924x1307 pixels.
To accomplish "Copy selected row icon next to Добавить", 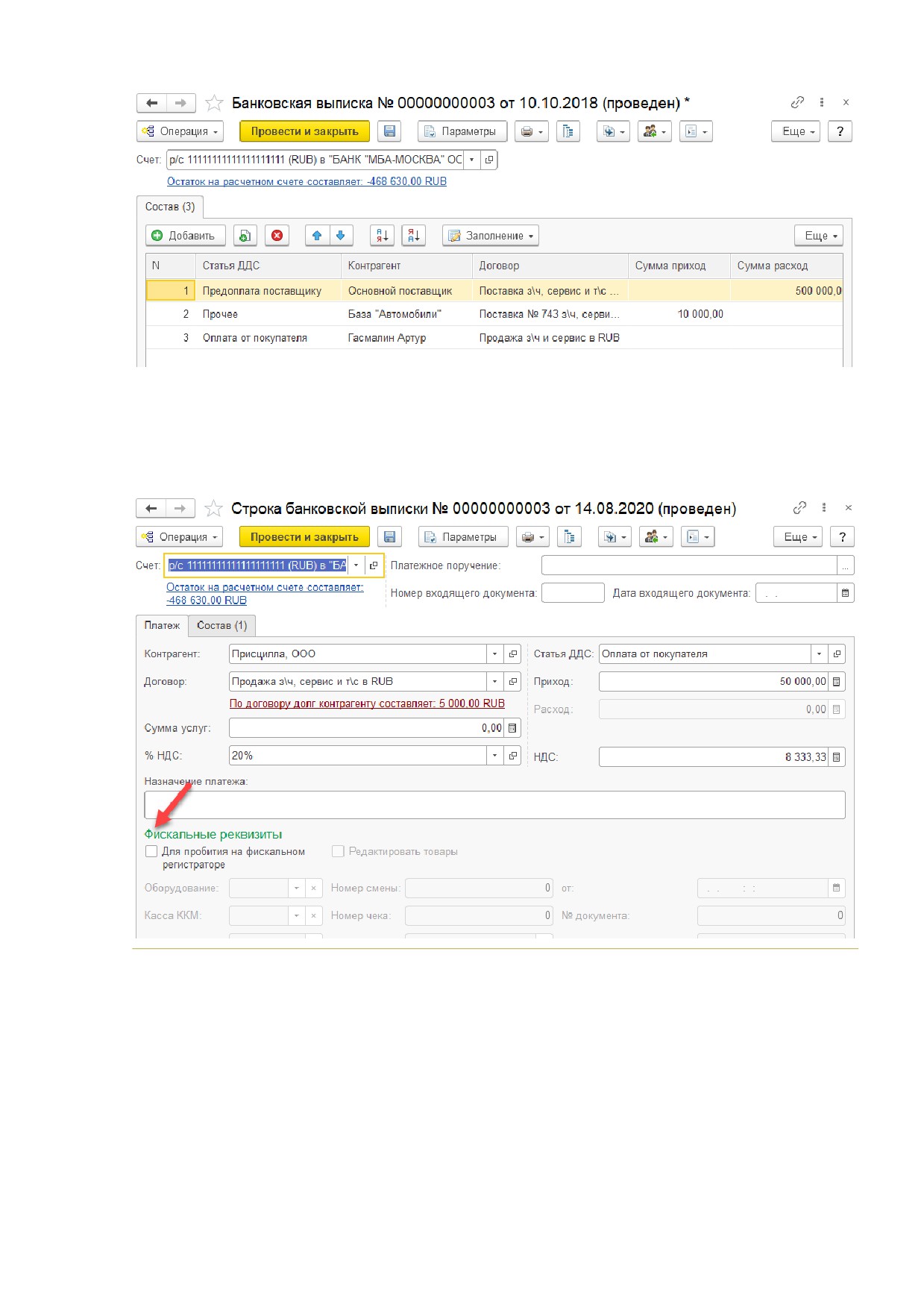I will tap(245, 236).
